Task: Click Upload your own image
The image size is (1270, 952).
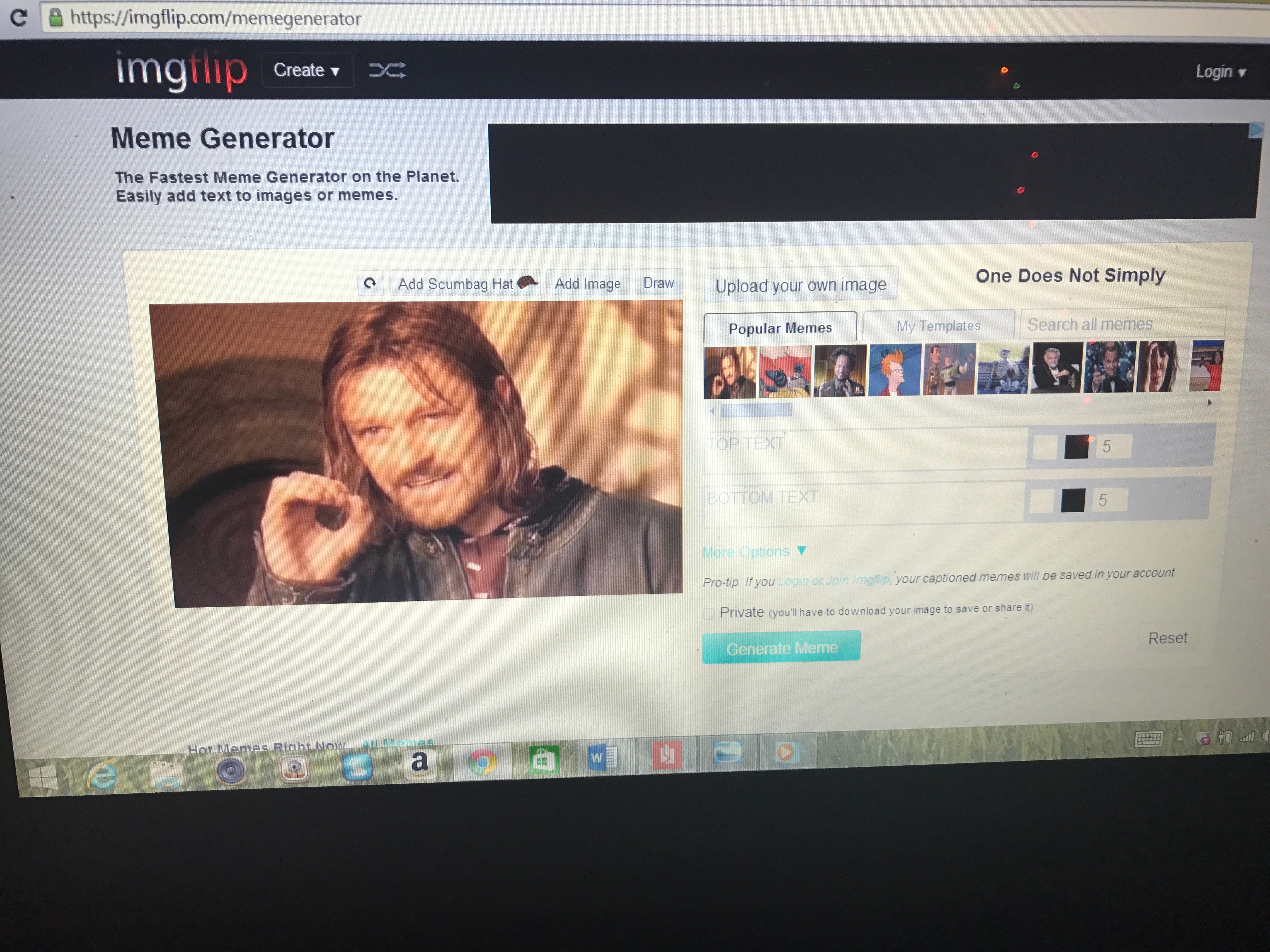Action: point(800,285)
